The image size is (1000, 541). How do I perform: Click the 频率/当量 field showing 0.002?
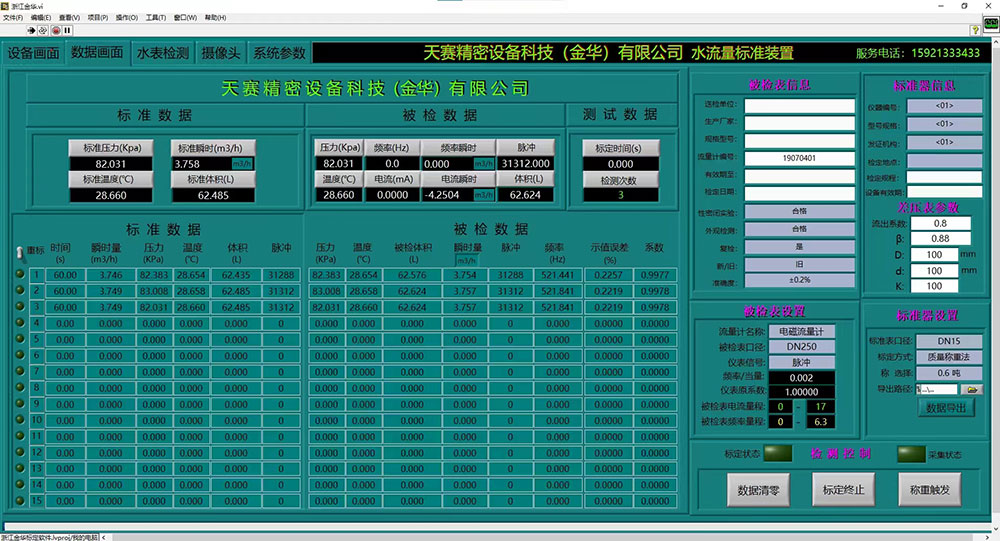coord(801,378)
